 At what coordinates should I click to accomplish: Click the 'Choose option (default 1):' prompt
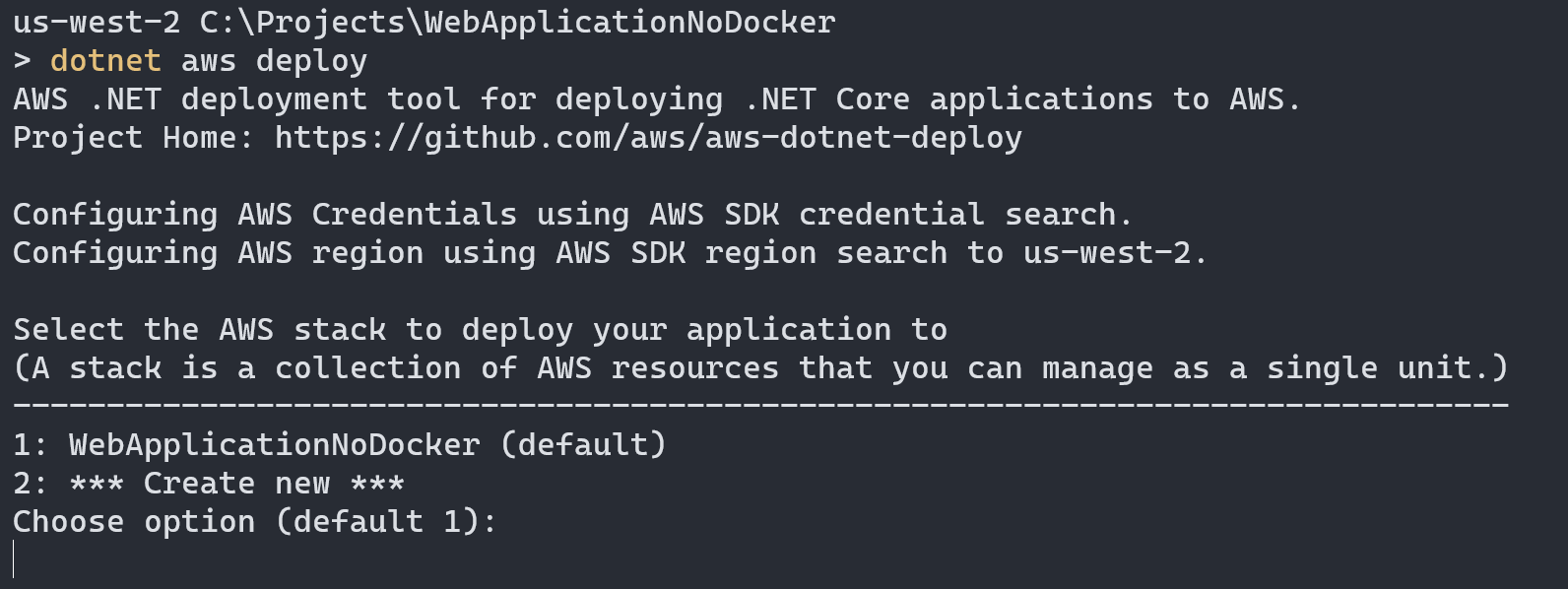click(255, 522)
